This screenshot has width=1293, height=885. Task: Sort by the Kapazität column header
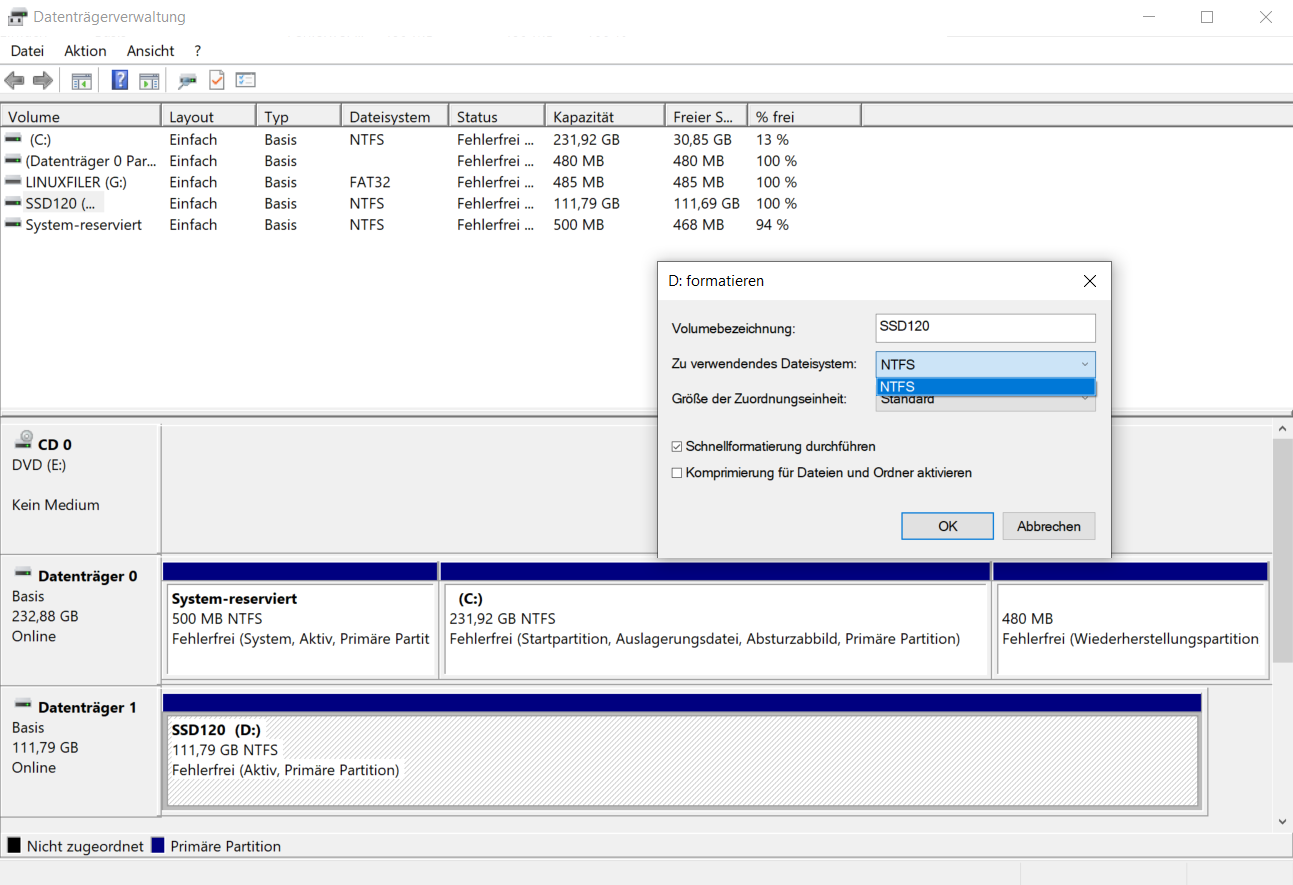[604, 117]
